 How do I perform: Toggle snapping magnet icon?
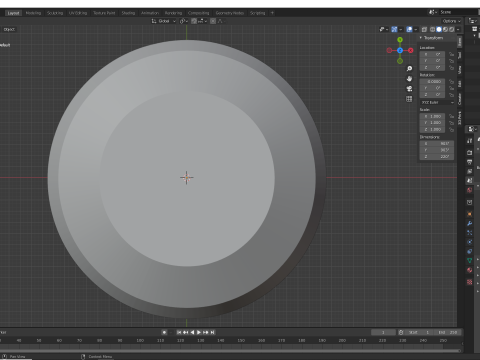point(194,21)
